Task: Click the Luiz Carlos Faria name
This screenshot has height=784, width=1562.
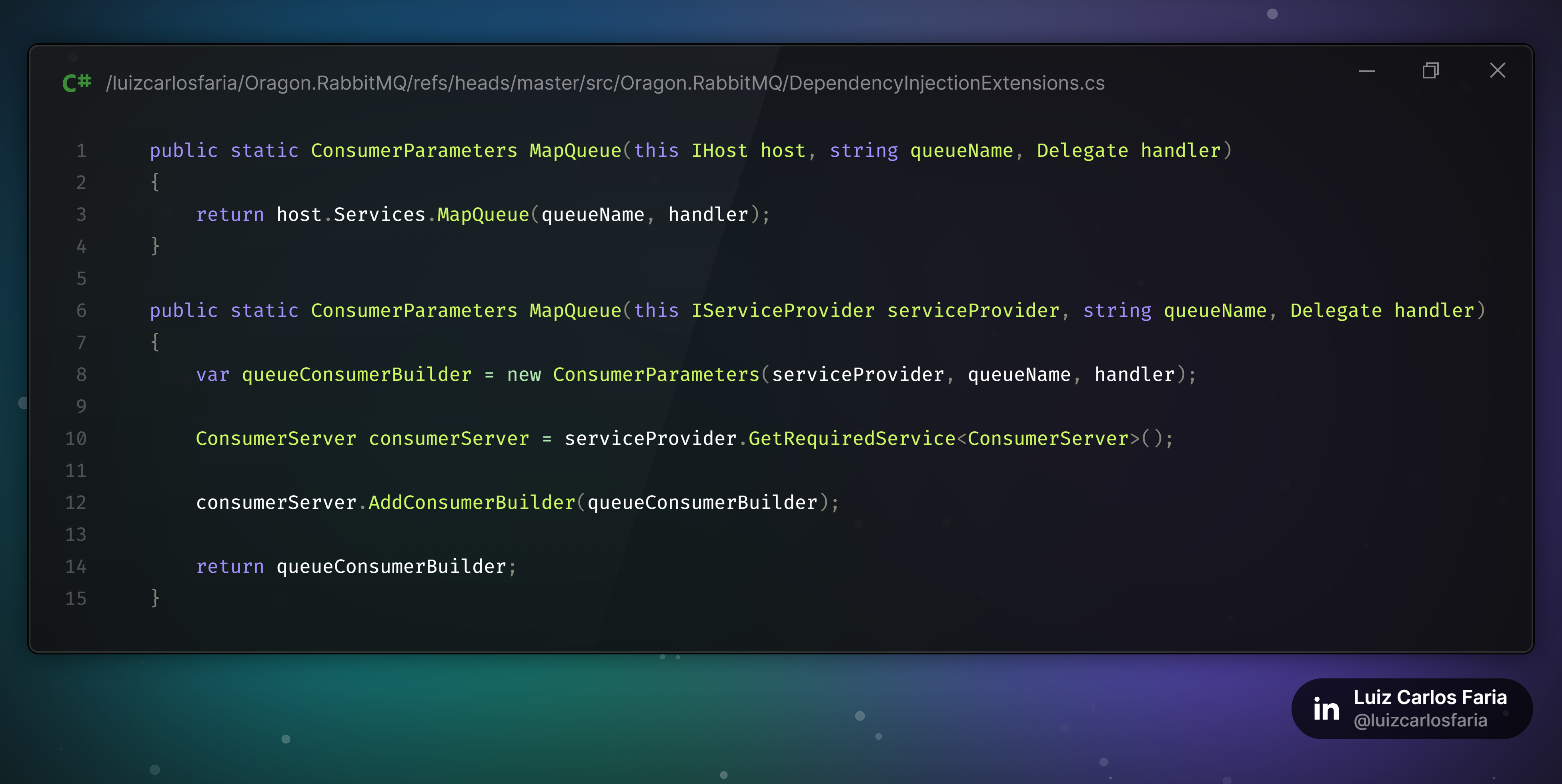Action: pos(1430,697)
